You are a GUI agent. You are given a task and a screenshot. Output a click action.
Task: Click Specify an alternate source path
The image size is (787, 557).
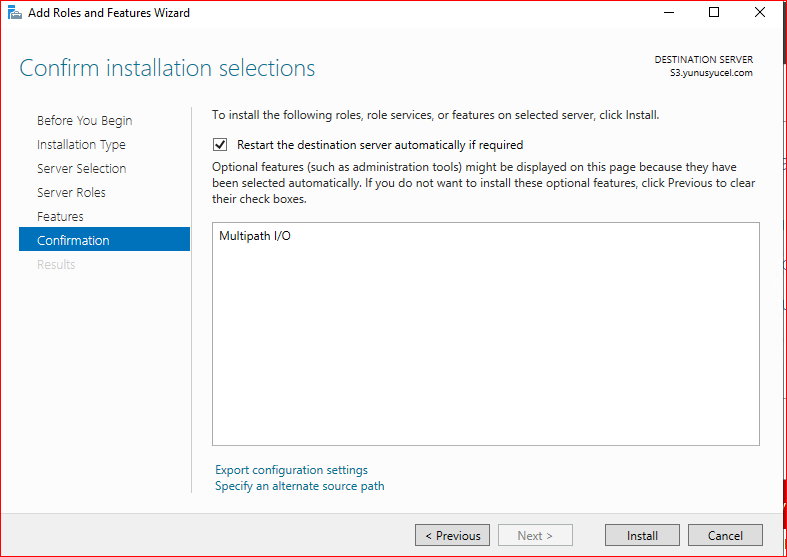[x=299, y=486]
